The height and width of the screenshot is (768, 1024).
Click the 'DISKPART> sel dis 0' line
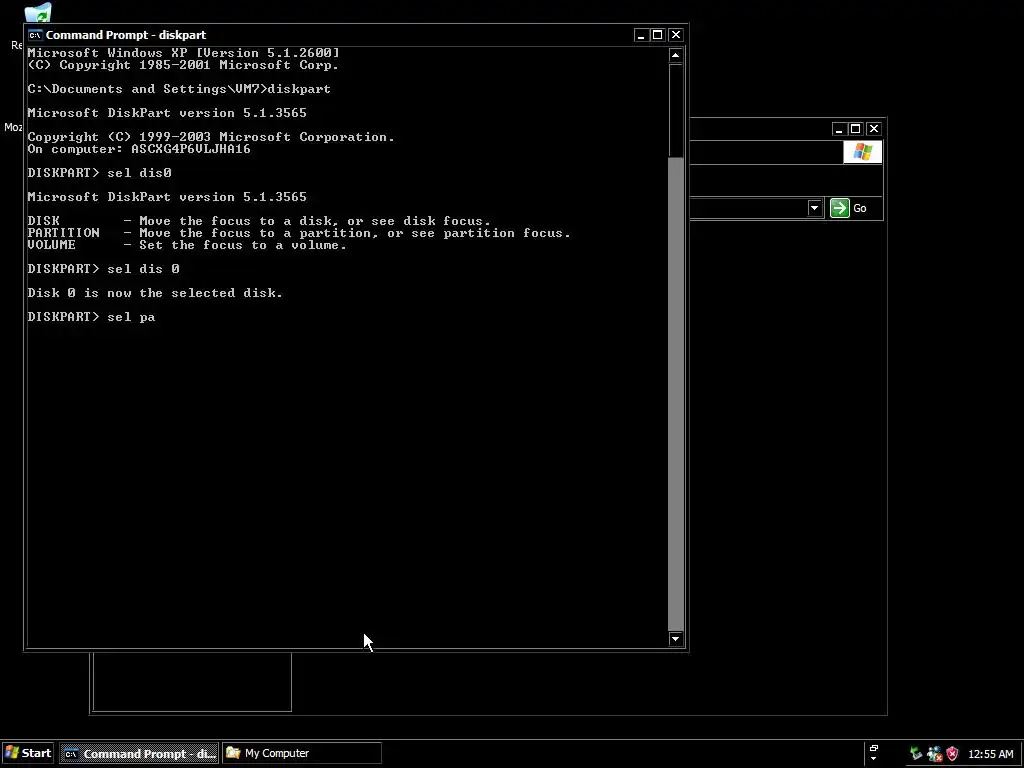[103, 269]
